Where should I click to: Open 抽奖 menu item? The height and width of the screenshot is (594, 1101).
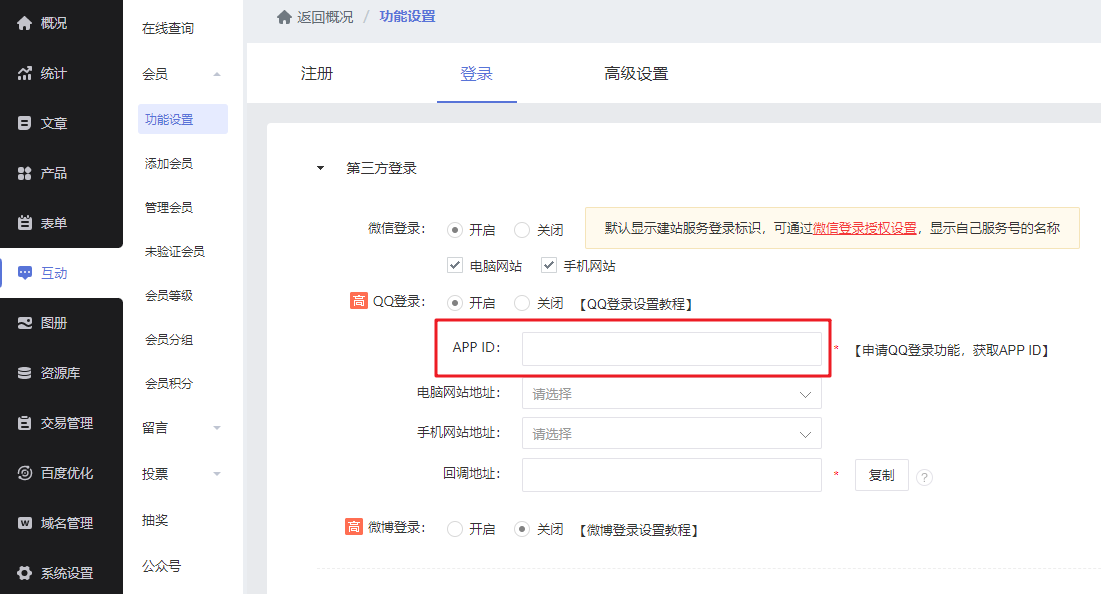155,520
